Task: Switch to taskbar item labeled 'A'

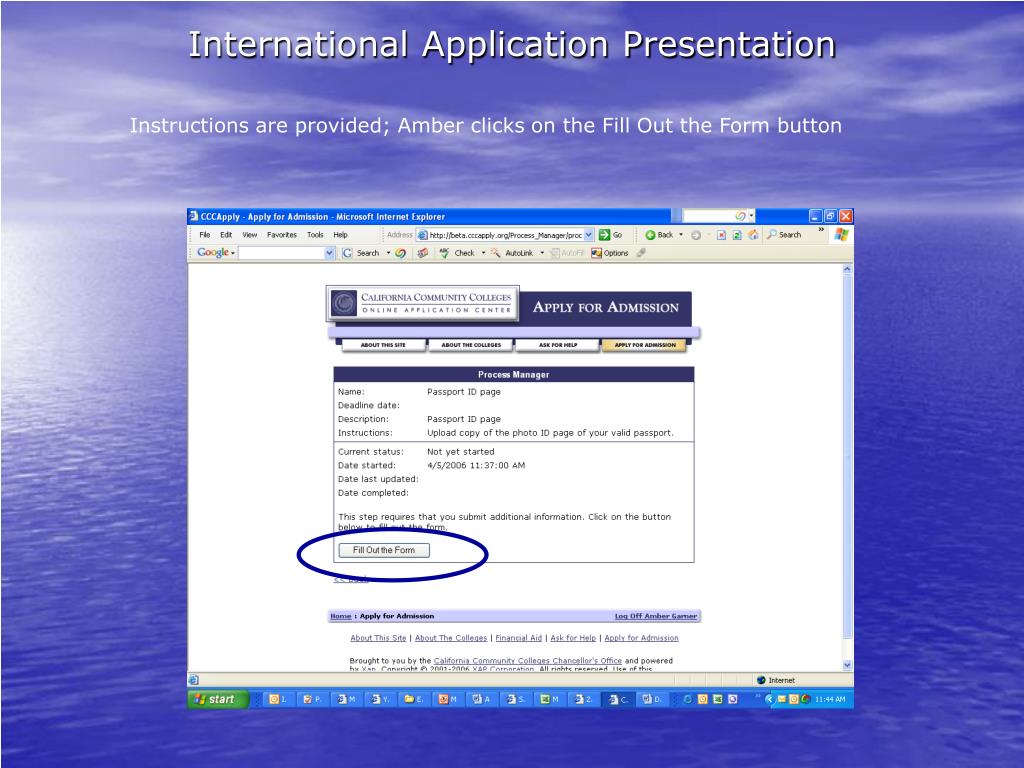Action: coord(481,699)
